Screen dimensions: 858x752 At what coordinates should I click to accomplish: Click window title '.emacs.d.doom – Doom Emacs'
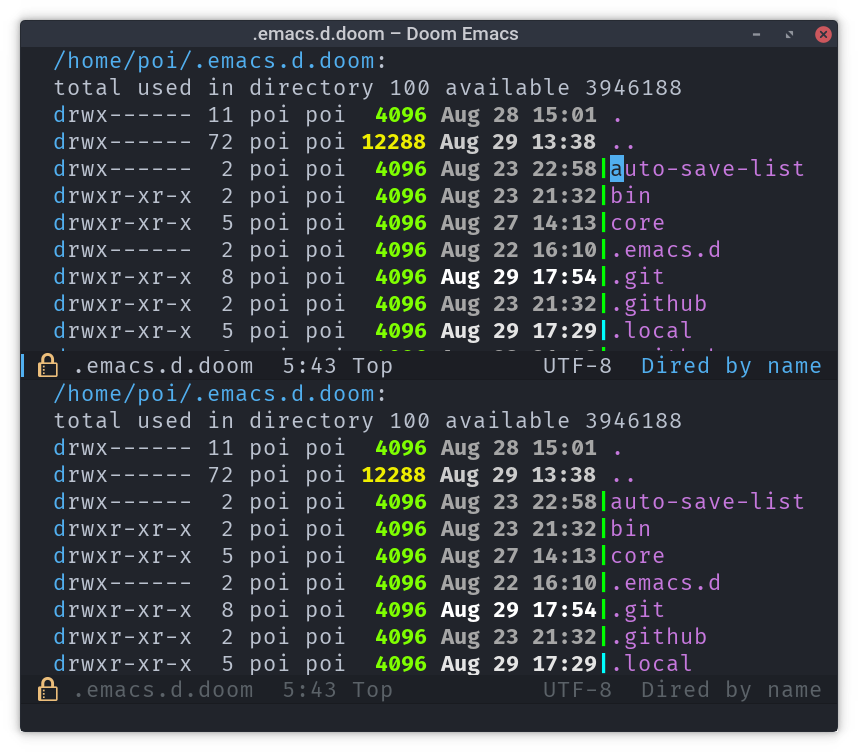385,34
